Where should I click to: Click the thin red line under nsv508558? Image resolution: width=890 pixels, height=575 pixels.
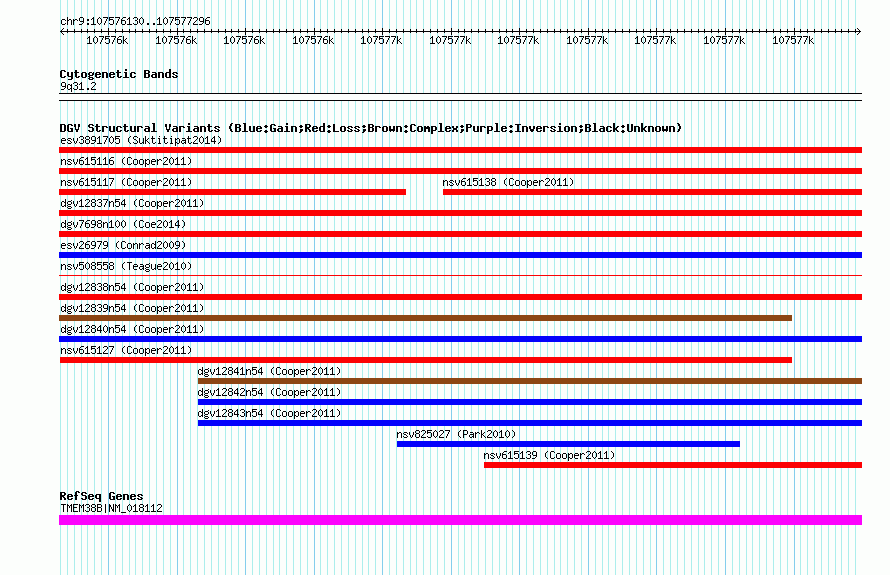tap(460, 276)
